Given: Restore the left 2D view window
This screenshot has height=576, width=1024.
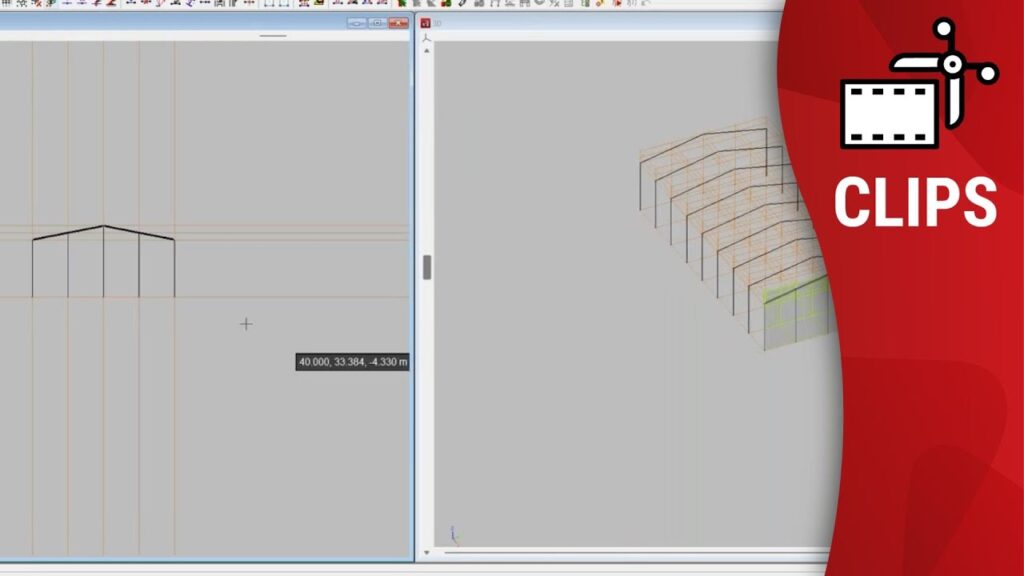Looking at the screenshot, I should tap(377, 23).
